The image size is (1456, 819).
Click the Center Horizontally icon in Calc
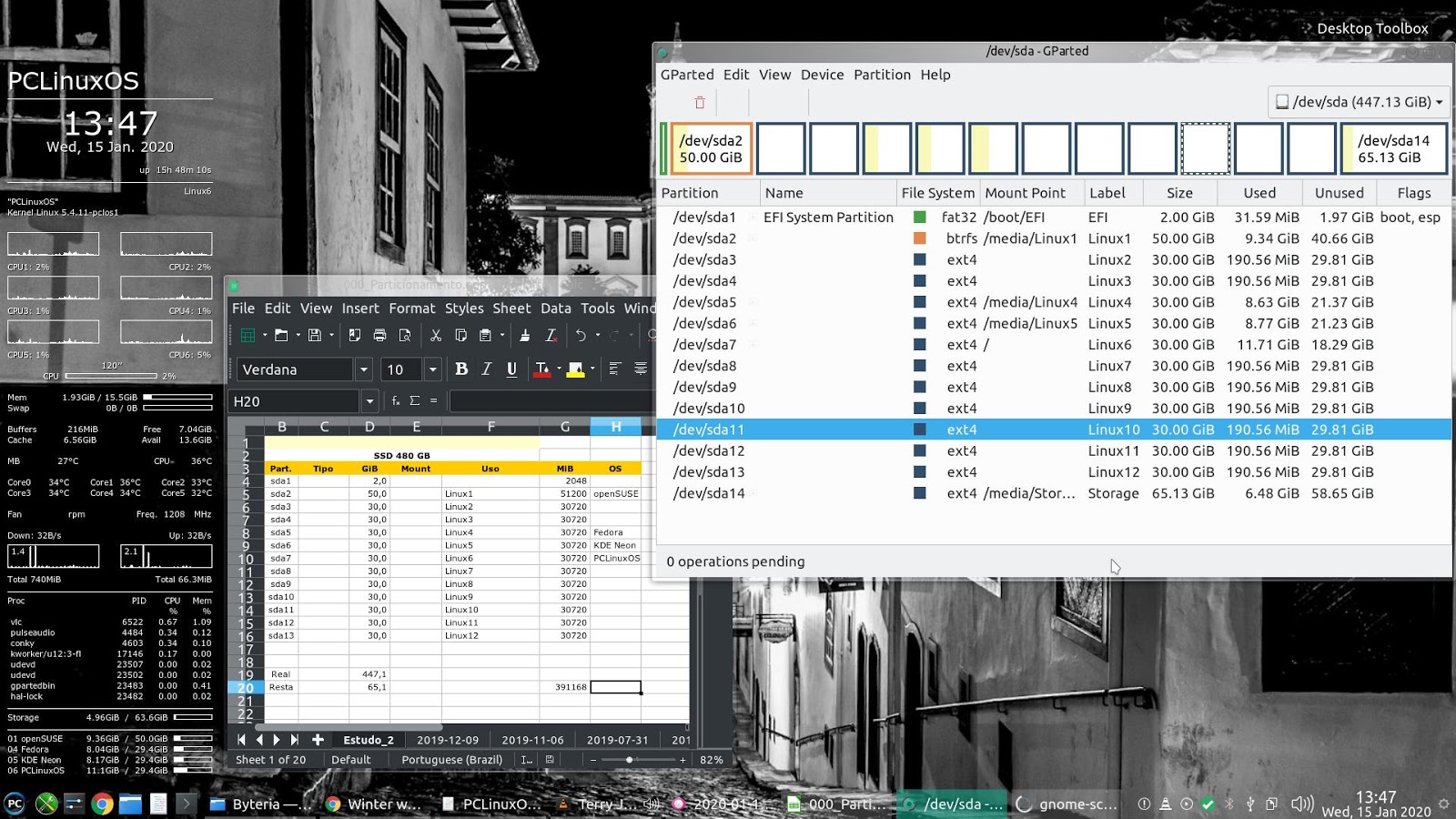coord(641,369)
